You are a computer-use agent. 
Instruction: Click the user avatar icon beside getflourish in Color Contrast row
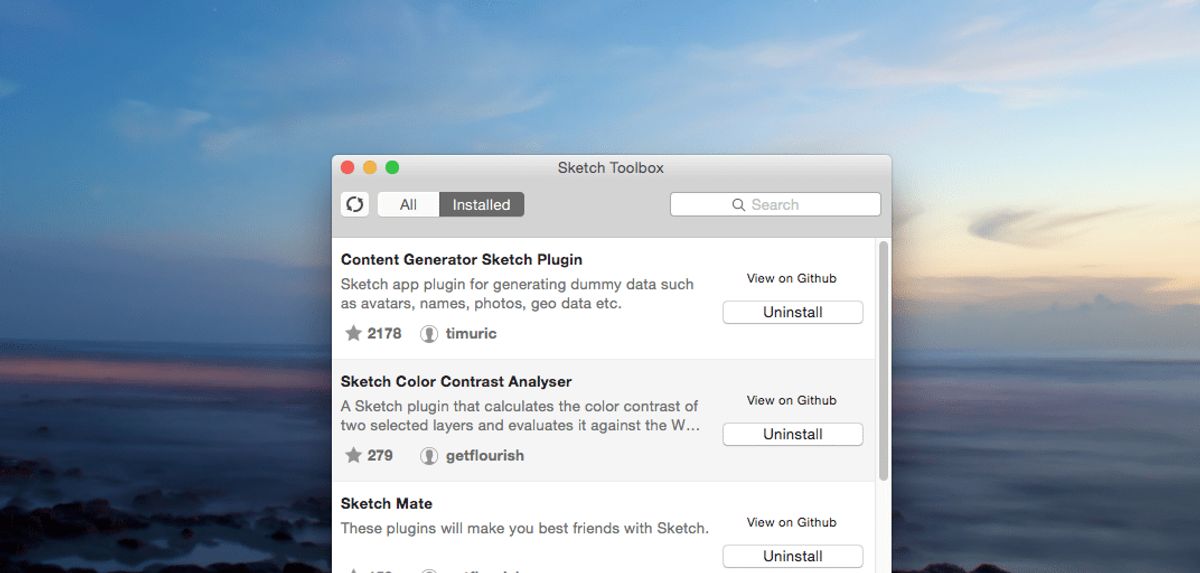429,456
